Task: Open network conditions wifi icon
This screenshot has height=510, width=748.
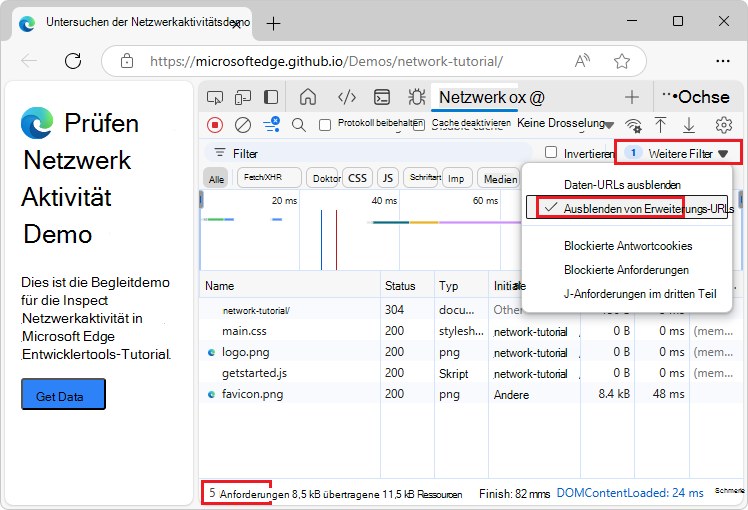Action: [x=634, y=125]
